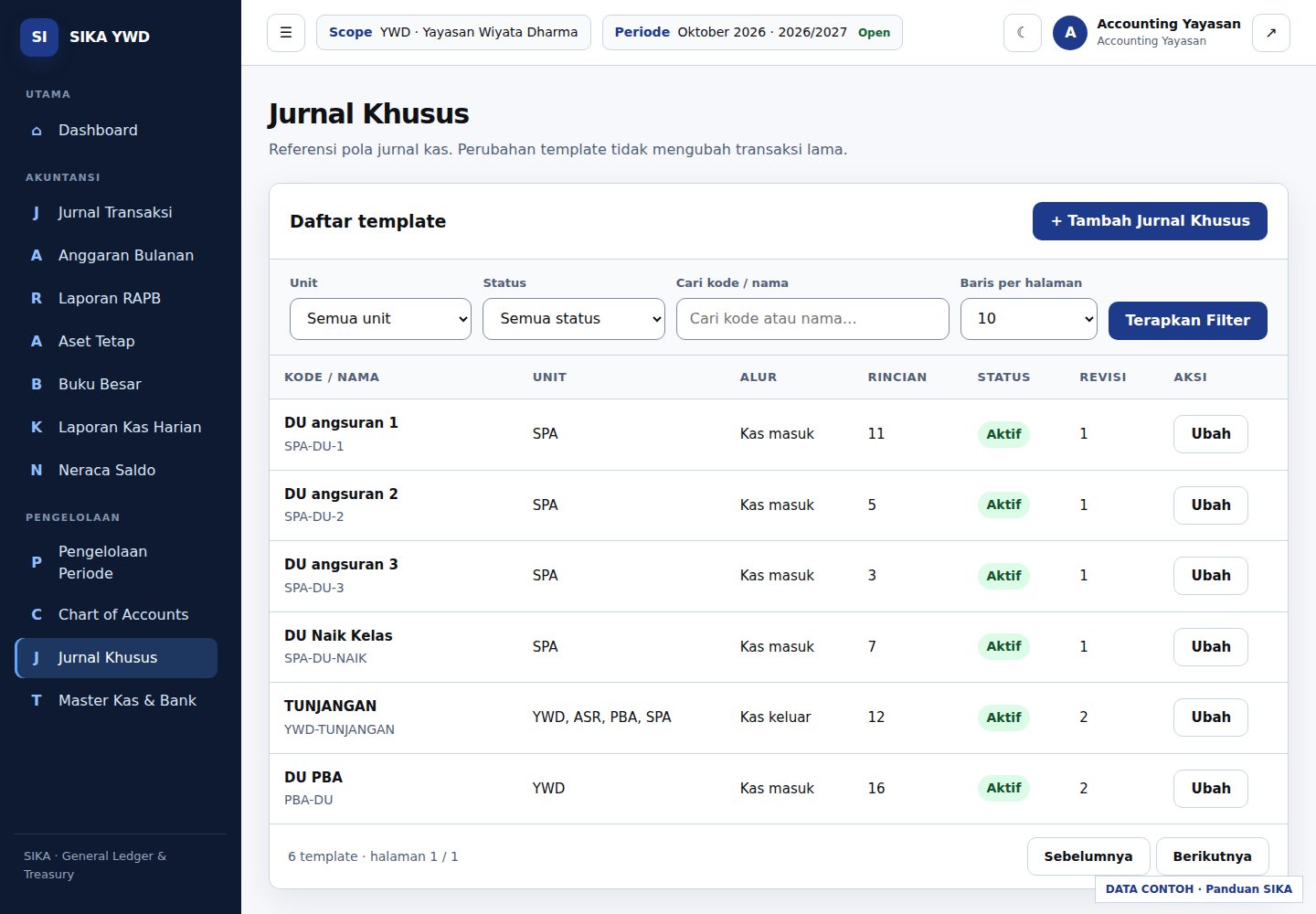Focus the Cari kode atau nama field

pos(812,319)
